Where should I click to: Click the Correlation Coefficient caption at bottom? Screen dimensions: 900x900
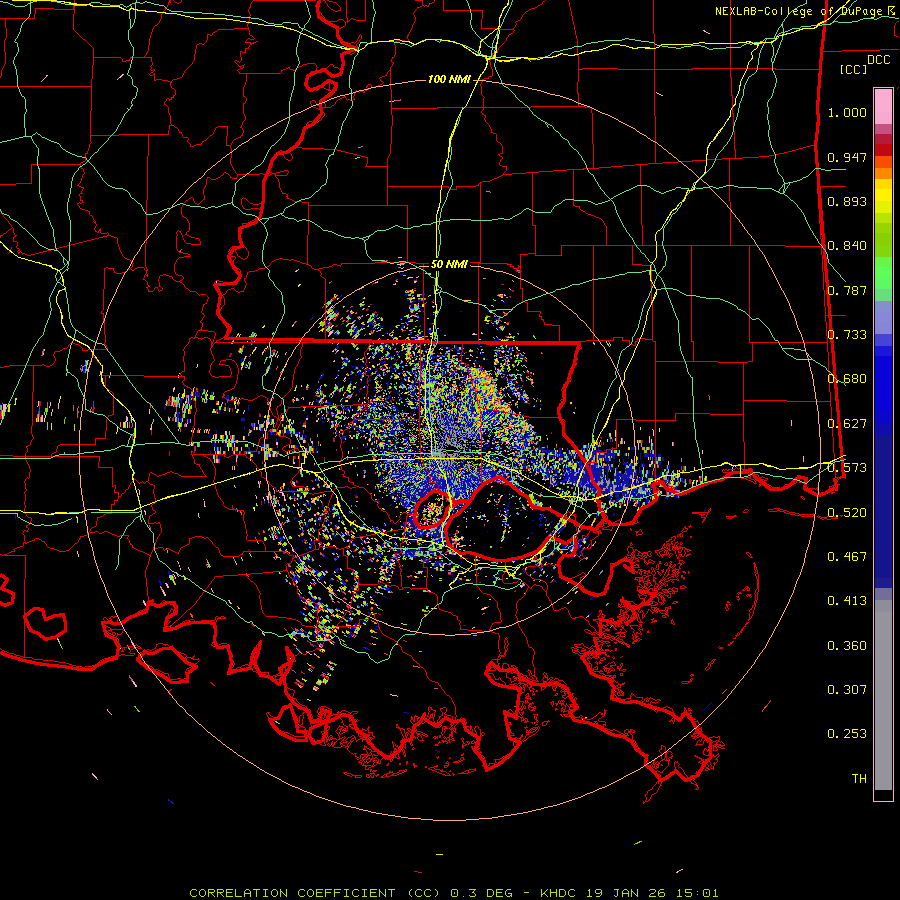click(453, 893)
